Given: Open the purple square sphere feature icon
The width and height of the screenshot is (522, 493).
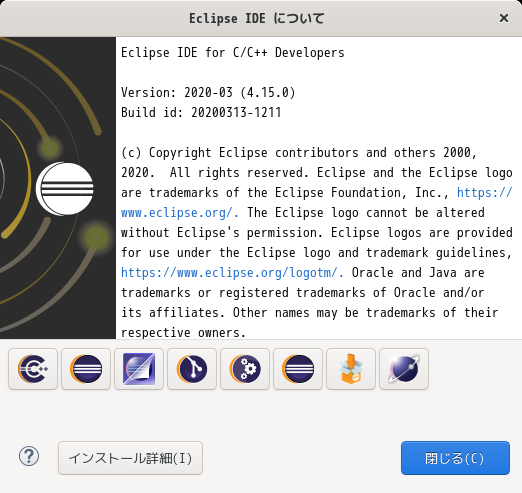Looking at the screenshot, I should pos(139,369).
